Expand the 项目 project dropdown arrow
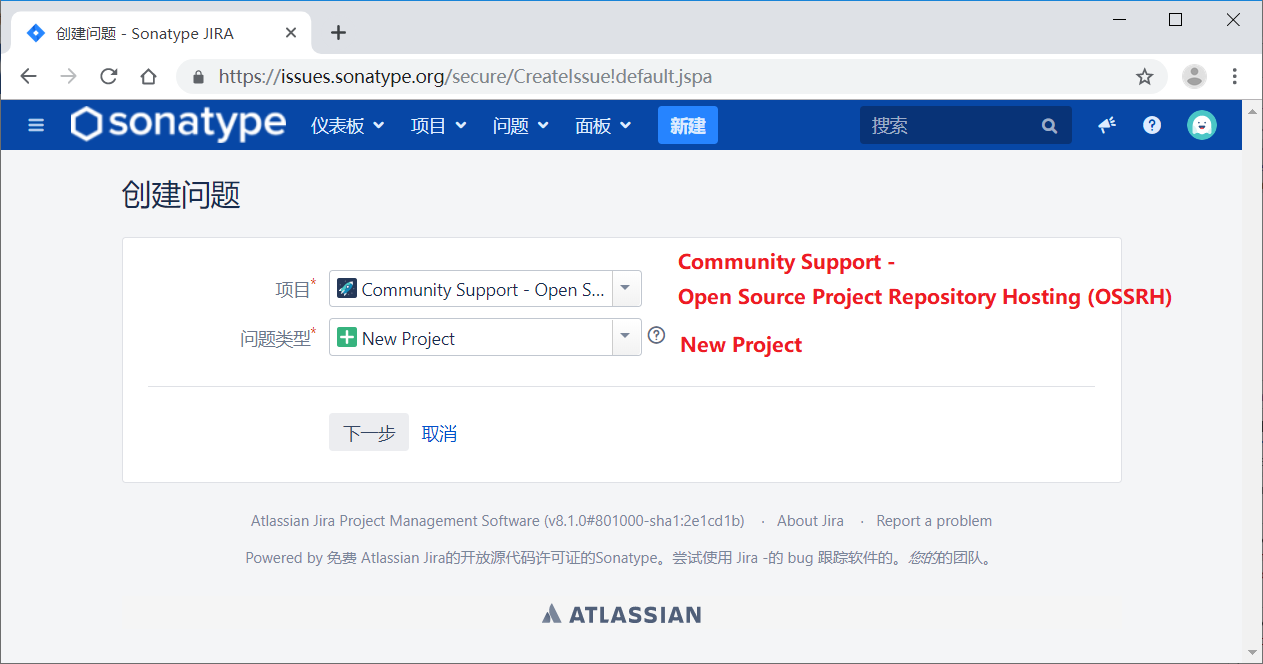 pyautogui.click(x=626, y=289)
